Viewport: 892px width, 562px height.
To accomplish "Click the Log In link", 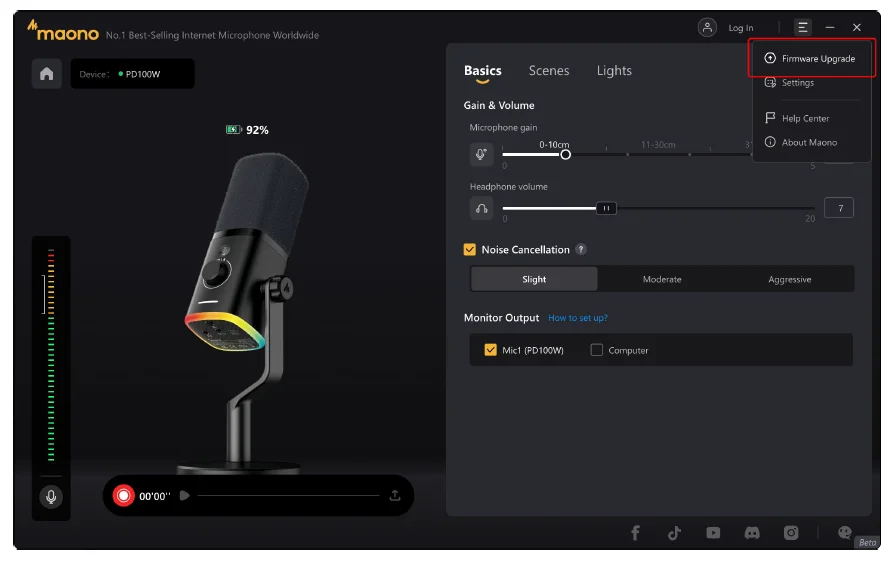I will click(x=741, y=28).
